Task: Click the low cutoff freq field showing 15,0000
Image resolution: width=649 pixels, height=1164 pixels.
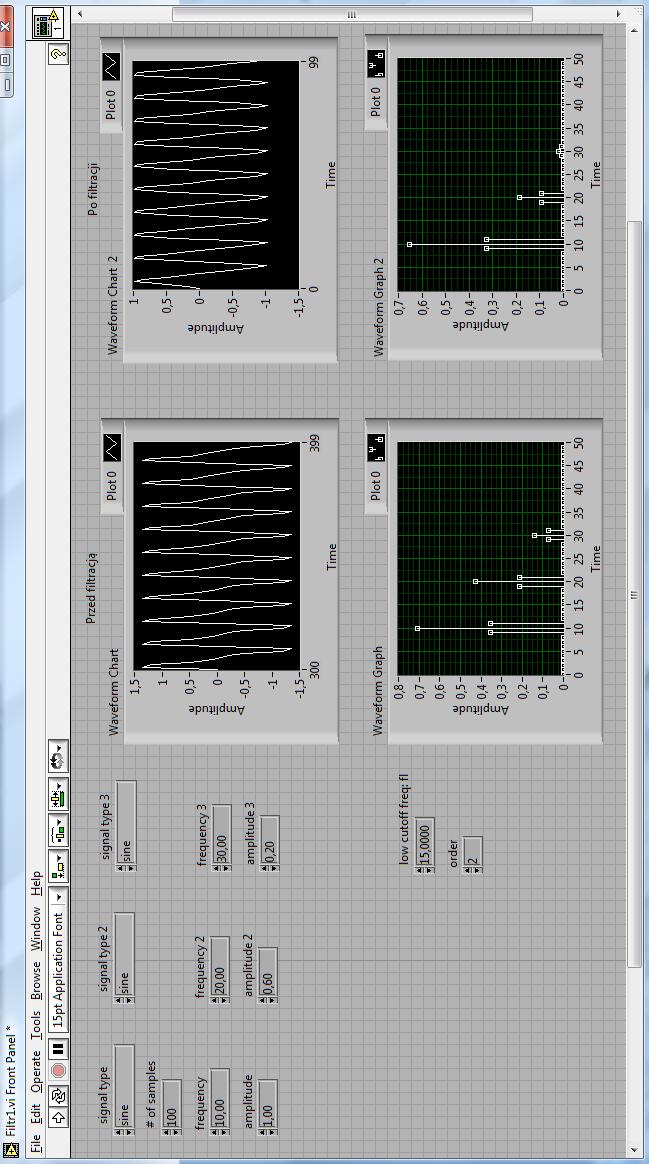Action: (425, 840)
